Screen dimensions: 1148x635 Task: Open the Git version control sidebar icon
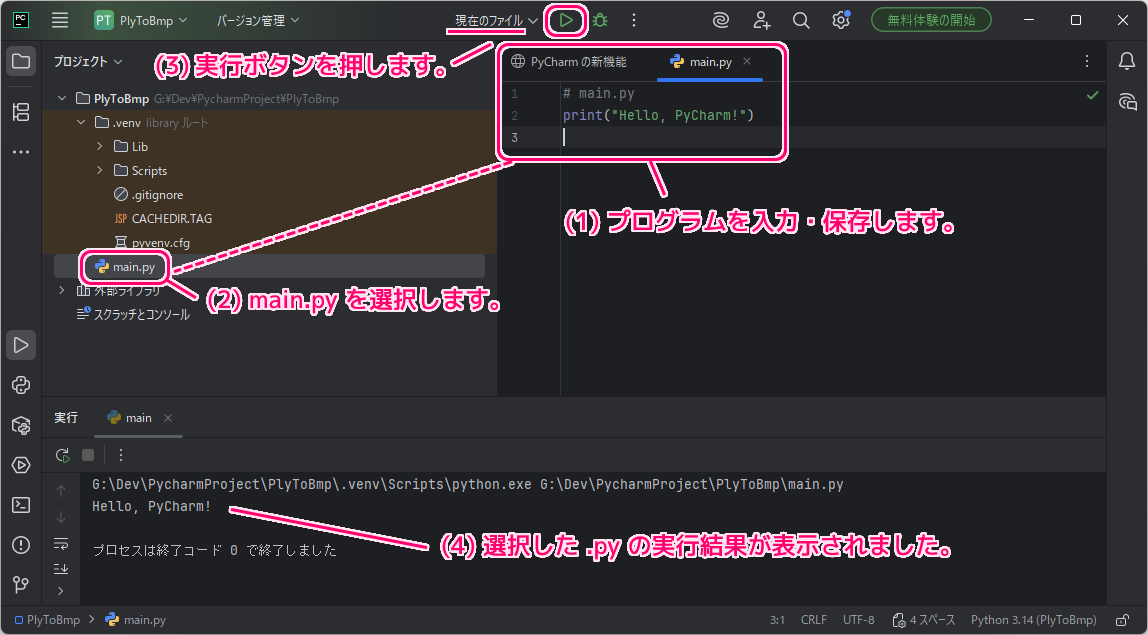point(21,584)
